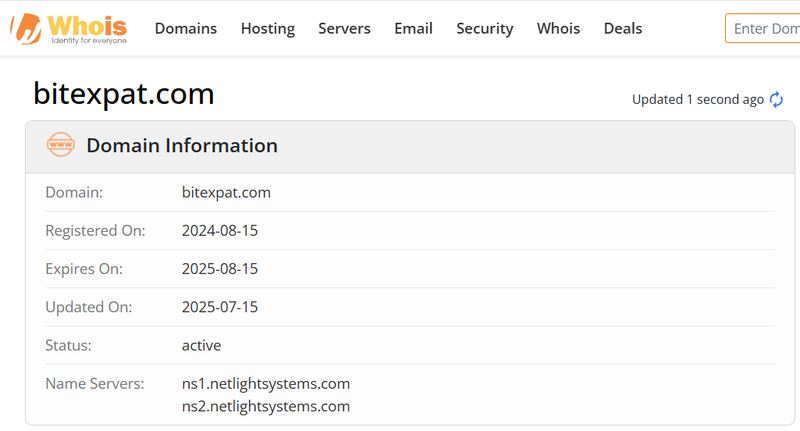Viewport: 800px width, 431px height.
Task: Open the Hosting menu
Action: (268, 29)
